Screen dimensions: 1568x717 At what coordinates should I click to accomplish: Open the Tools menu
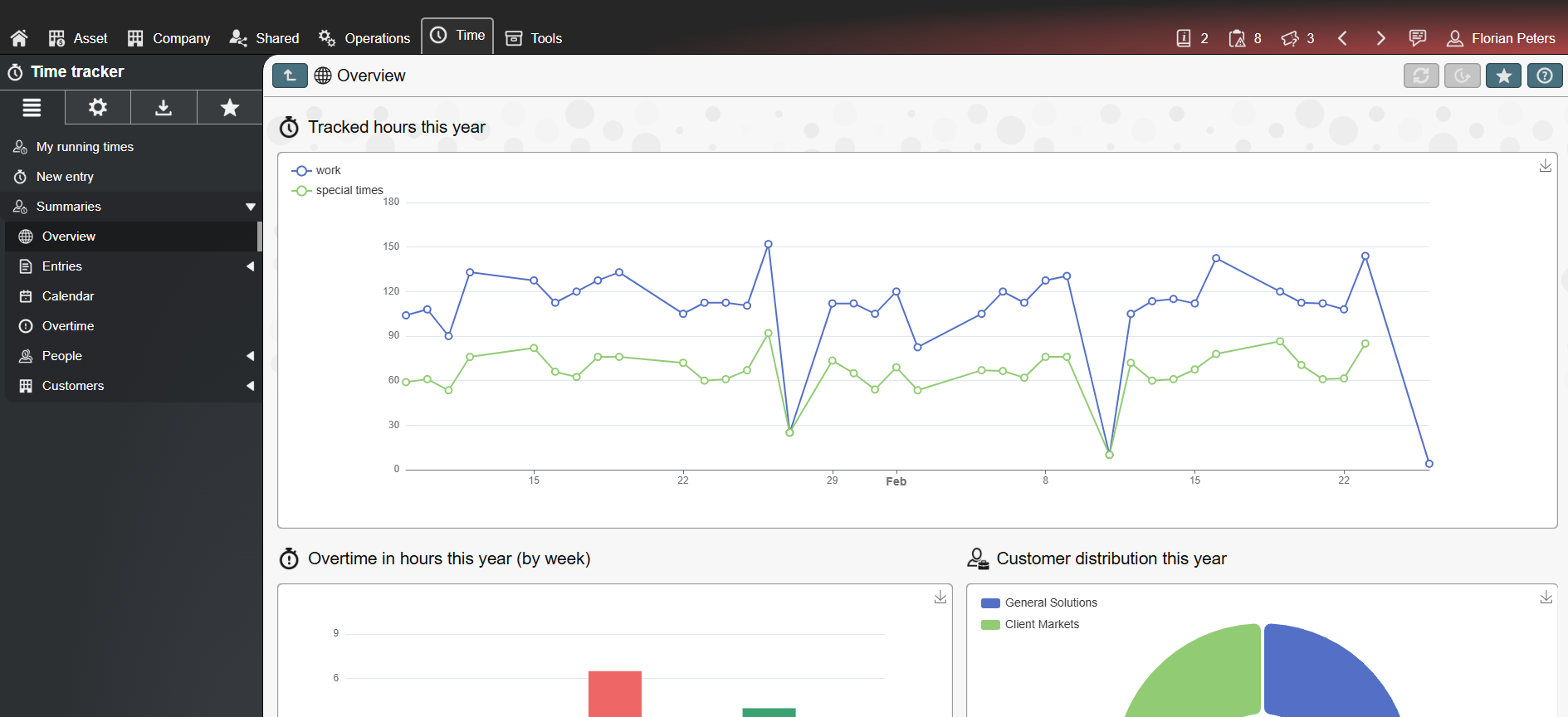[x=534, y=38]
